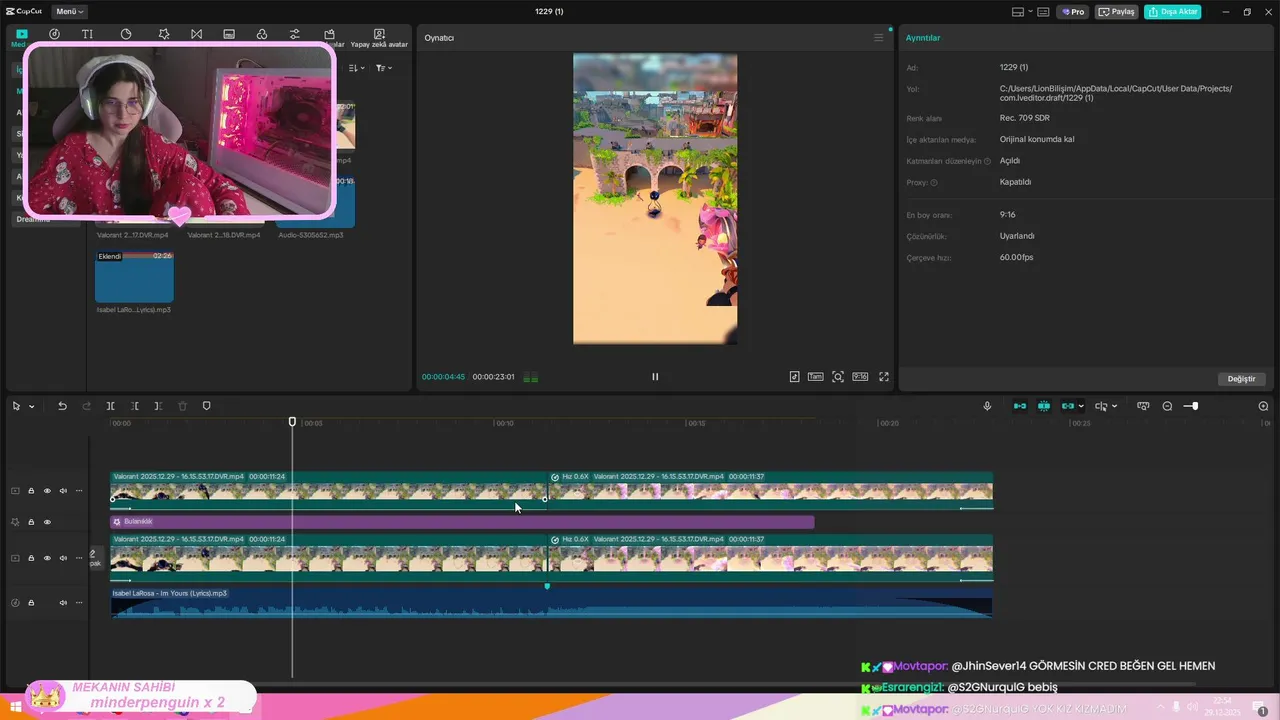
Task: Undo the last action
Action: coord(62,406)
